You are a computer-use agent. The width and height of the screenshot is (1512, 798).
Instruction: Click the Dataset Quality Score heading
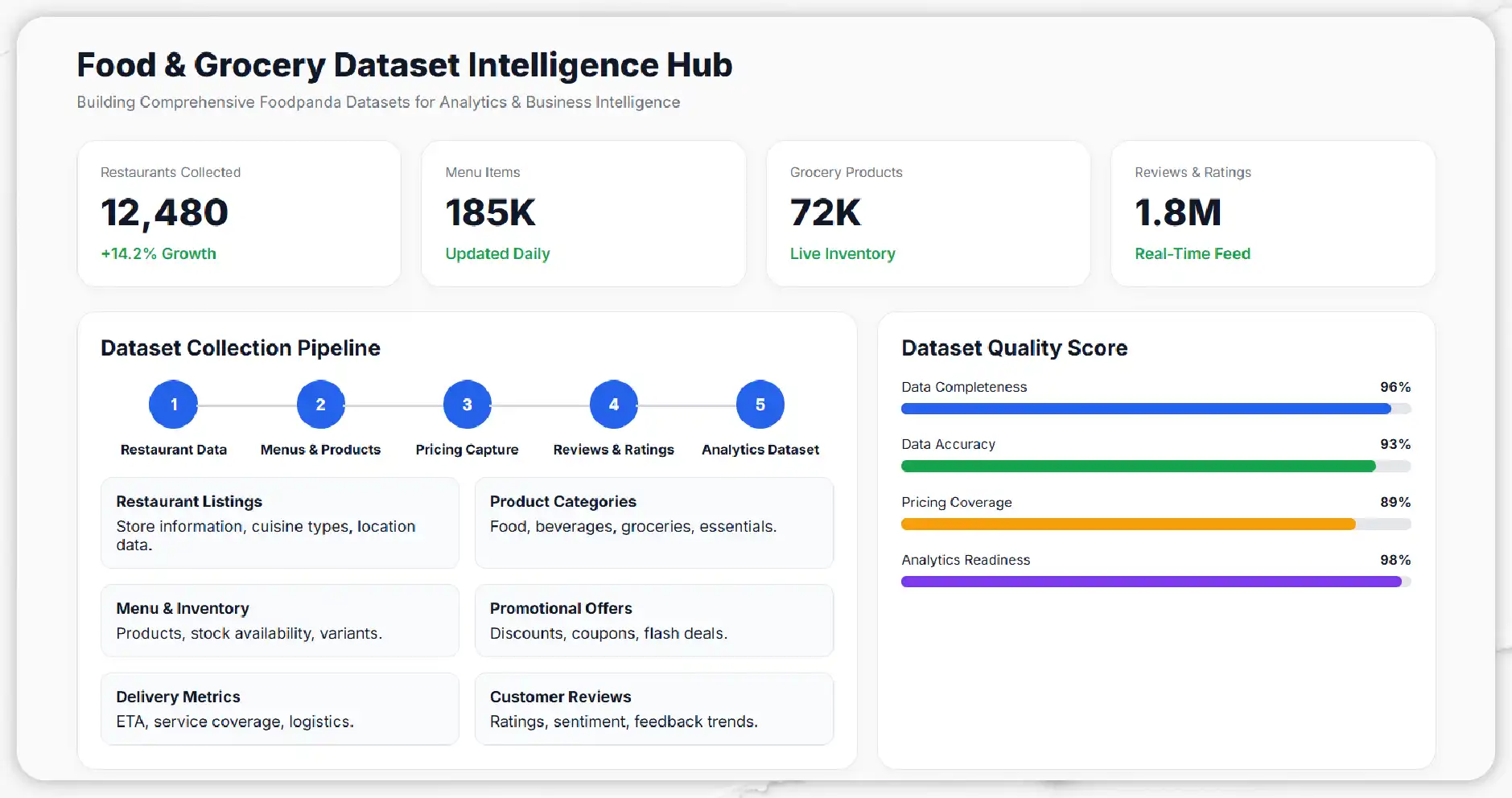(x=1015, y=348)
